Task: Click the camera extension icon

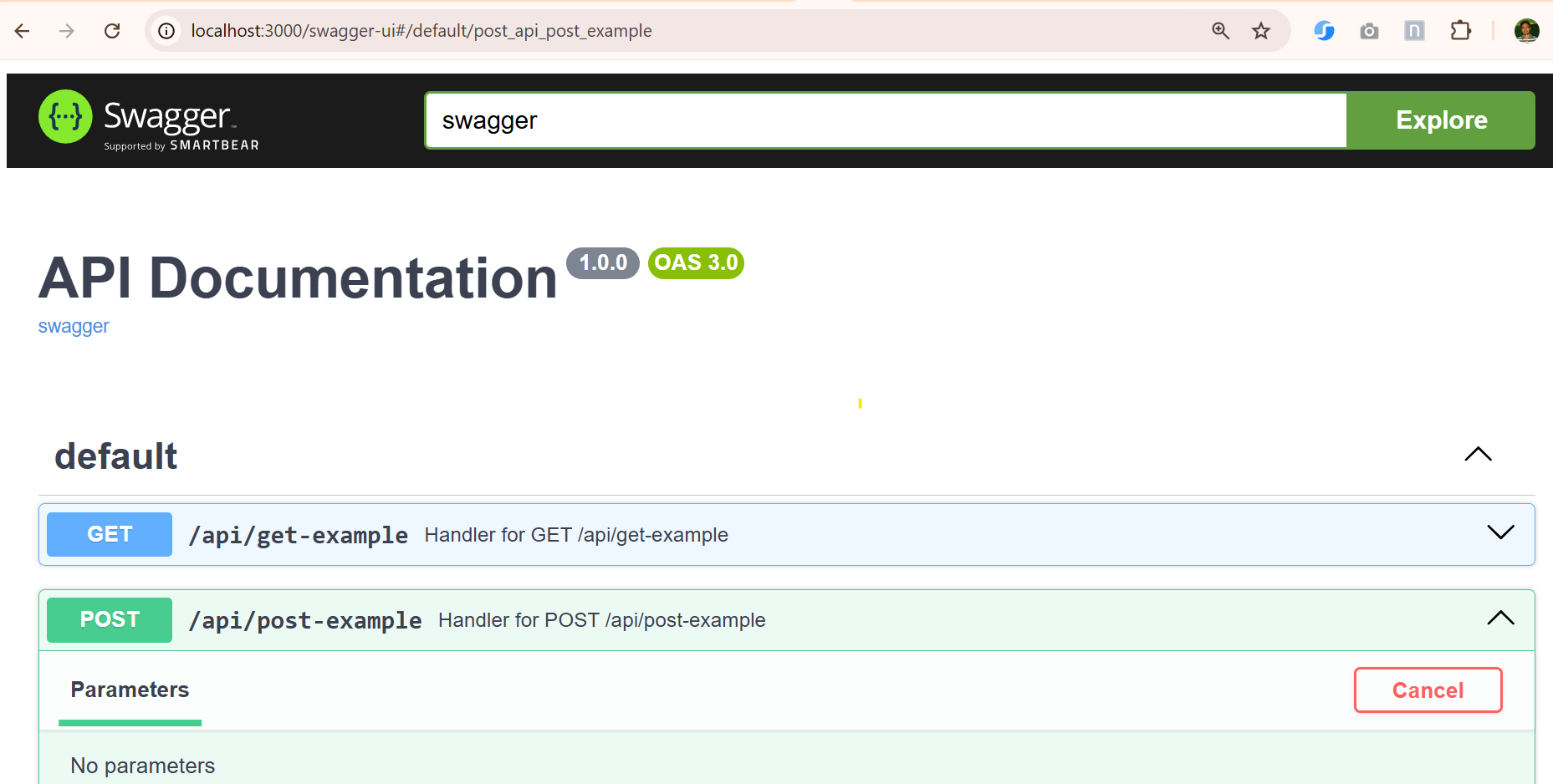Action: (x=1369, y=30)
